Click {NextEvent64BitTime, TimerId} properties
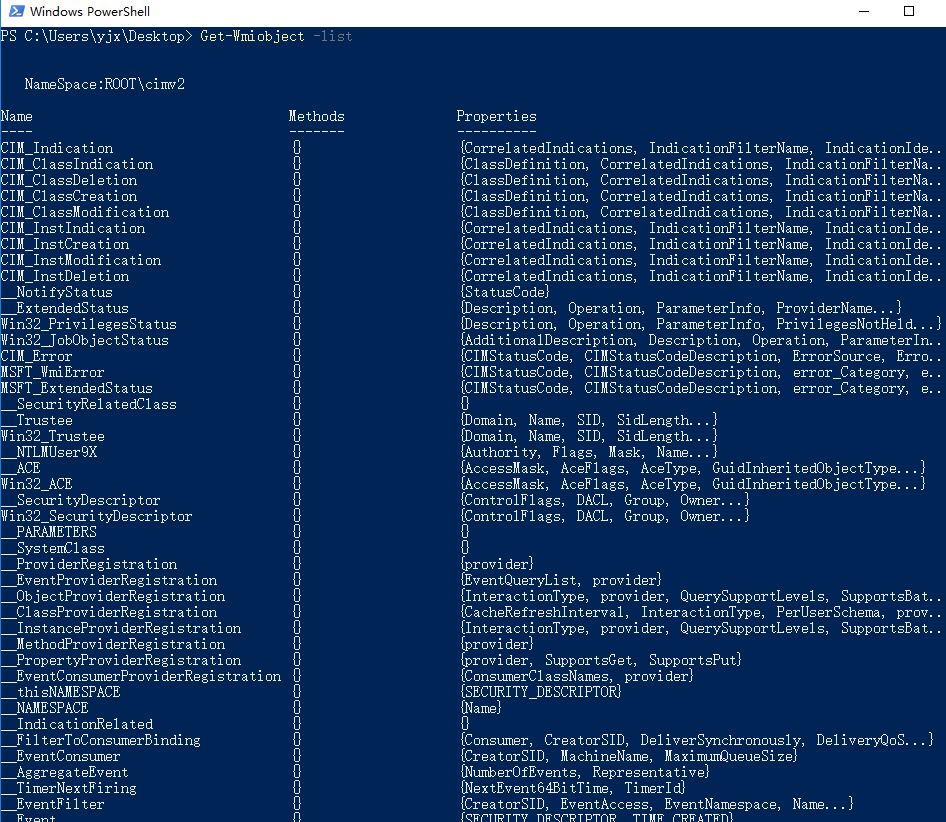Screen dimensions: 946x822 coord(573,788)
